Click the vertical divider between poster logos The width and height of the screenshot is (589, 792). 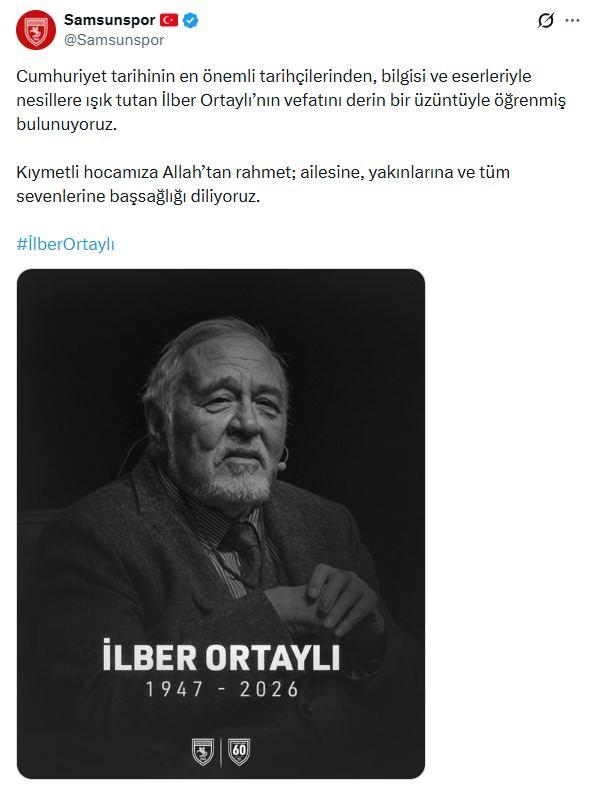click(221, 752)
